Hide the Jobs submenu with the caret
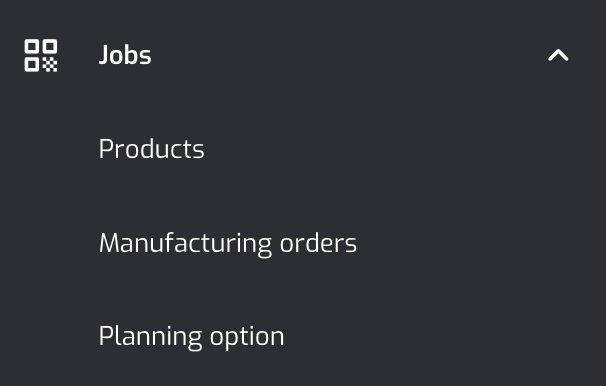The width and height of the screenshot is (606, 386). [x=558, y=55]
